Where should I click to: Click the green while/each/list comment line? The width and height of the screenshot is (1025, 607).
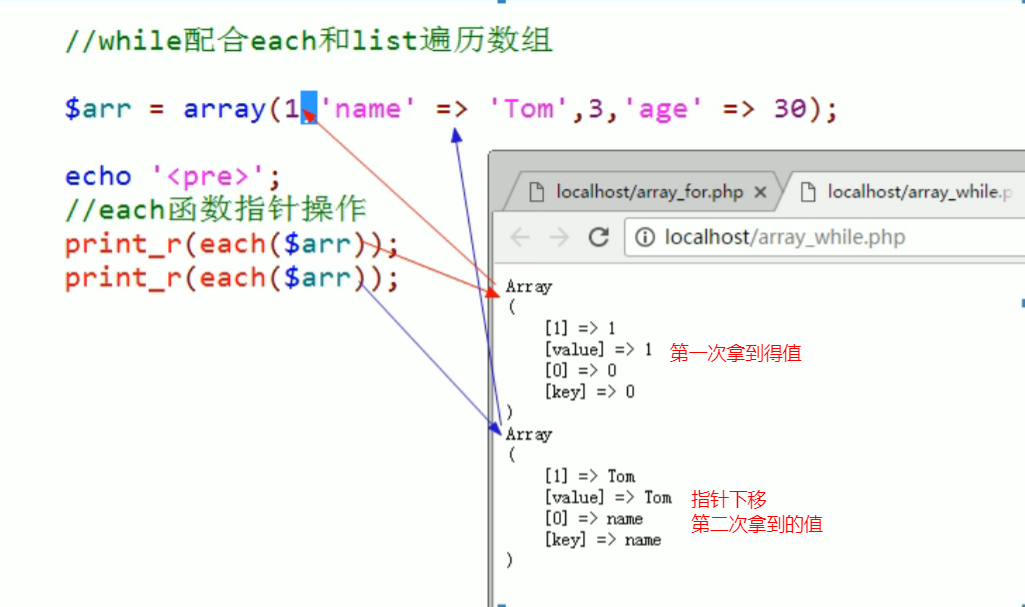tap(308, 41)
